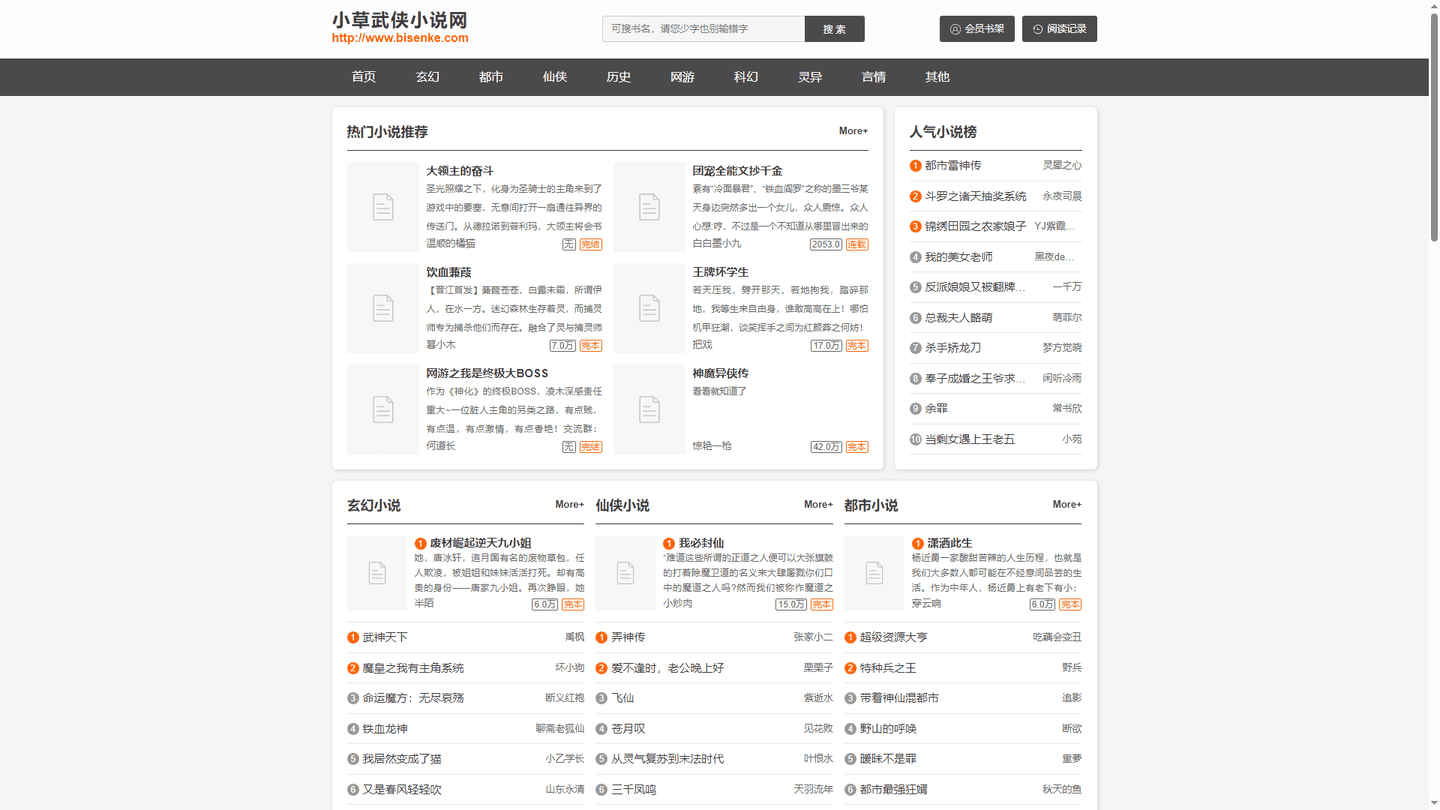Open 从灵气复苏到末法时代 link

(667, 759)
